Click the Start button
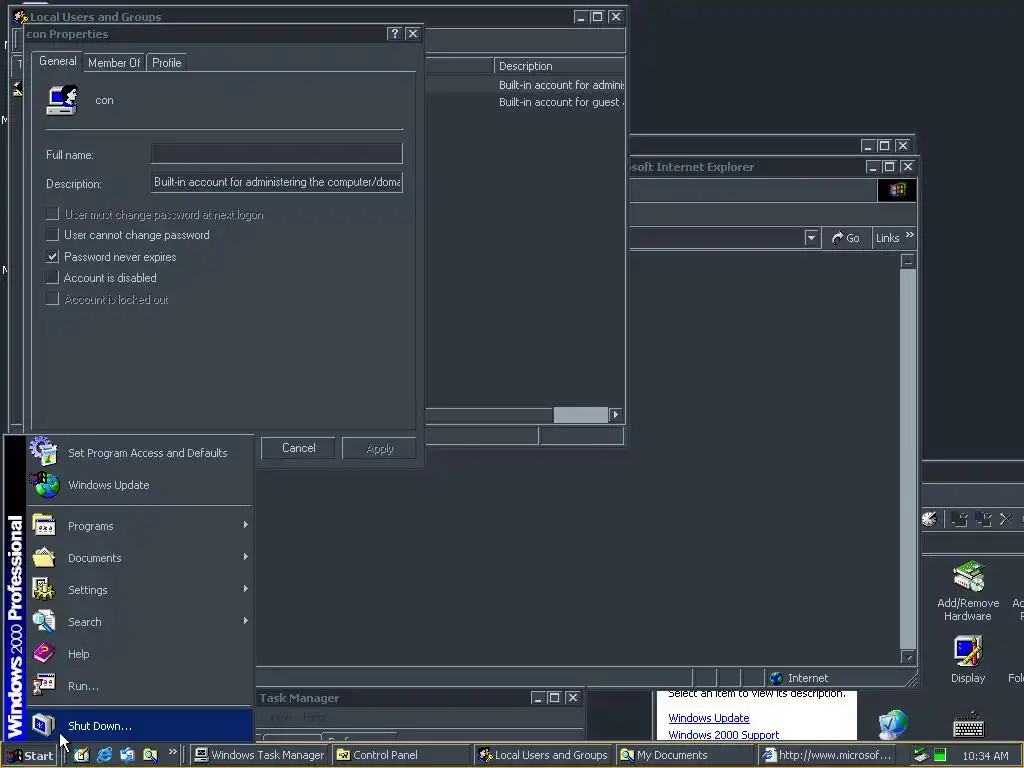Image resolution: width=1024 pixels, height=768 pixels. pyautogui.click(x=30, y=756)
